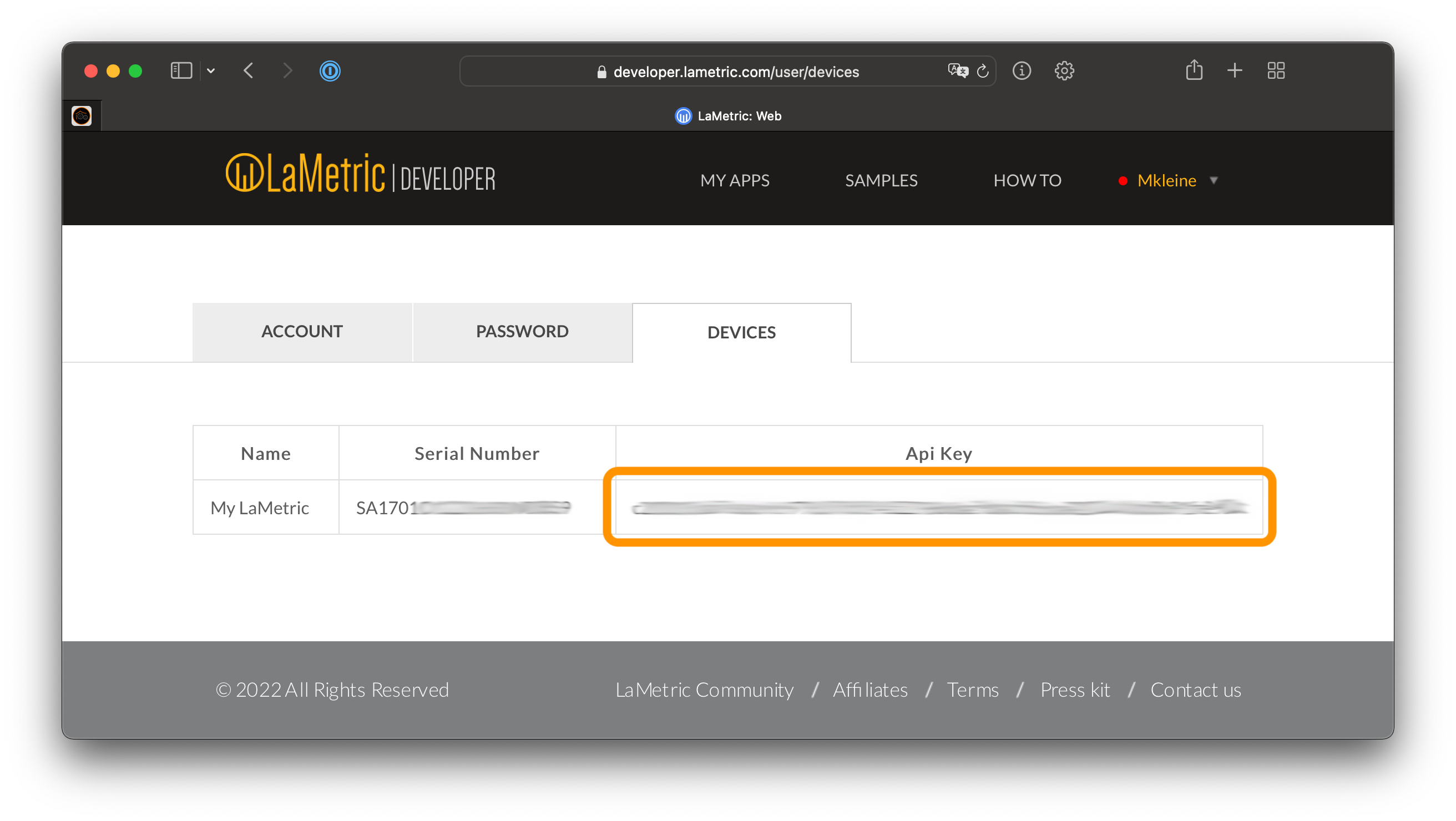The width and height of the screenshot is (1456, 821).
Task: Select the LaMetric: Web tab
Action: point(728,116)
